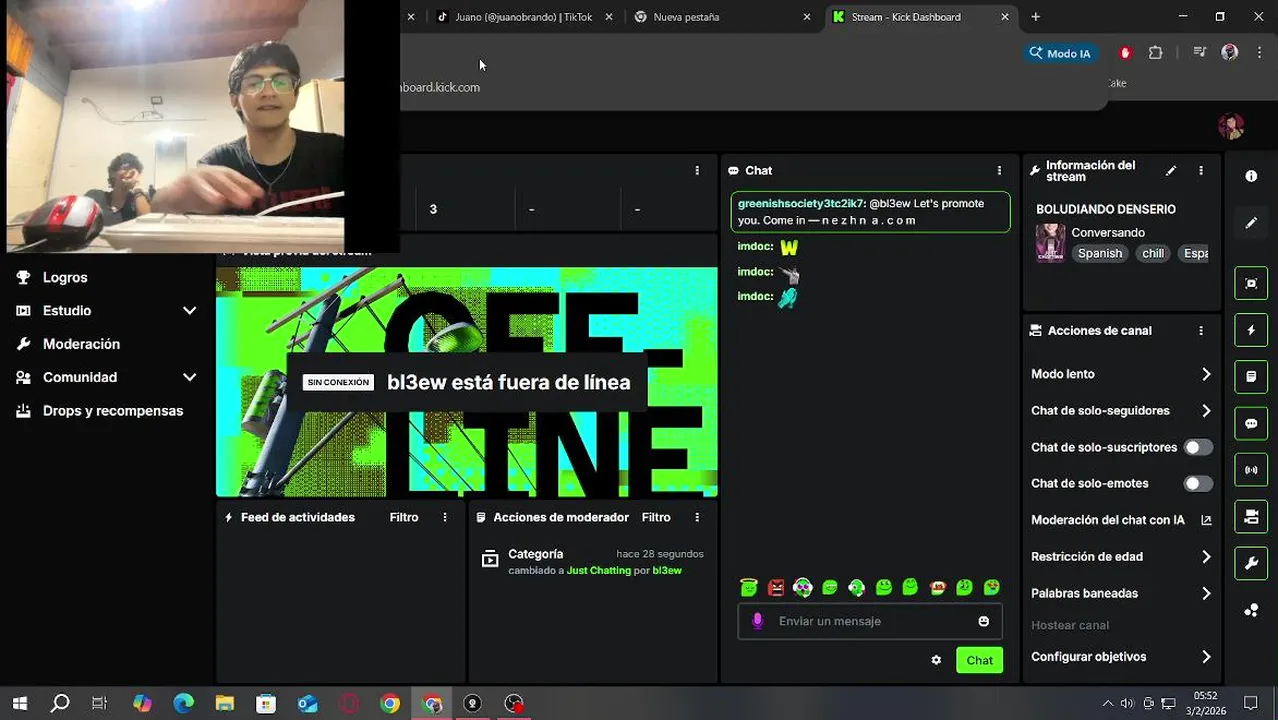Image resolution: width=1278 pixels, height=720 pixels.
Task: Click the BOLUDIANDO DENSERIO stream title
Action: 1106,210
